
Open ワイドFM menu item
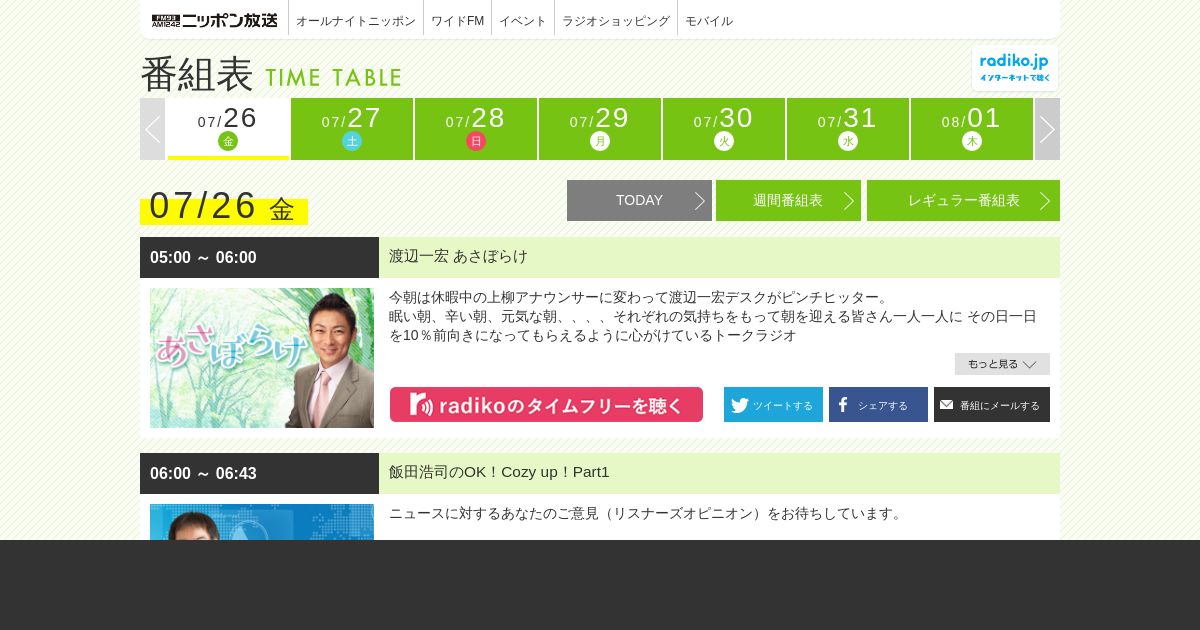tap(458, 20)
